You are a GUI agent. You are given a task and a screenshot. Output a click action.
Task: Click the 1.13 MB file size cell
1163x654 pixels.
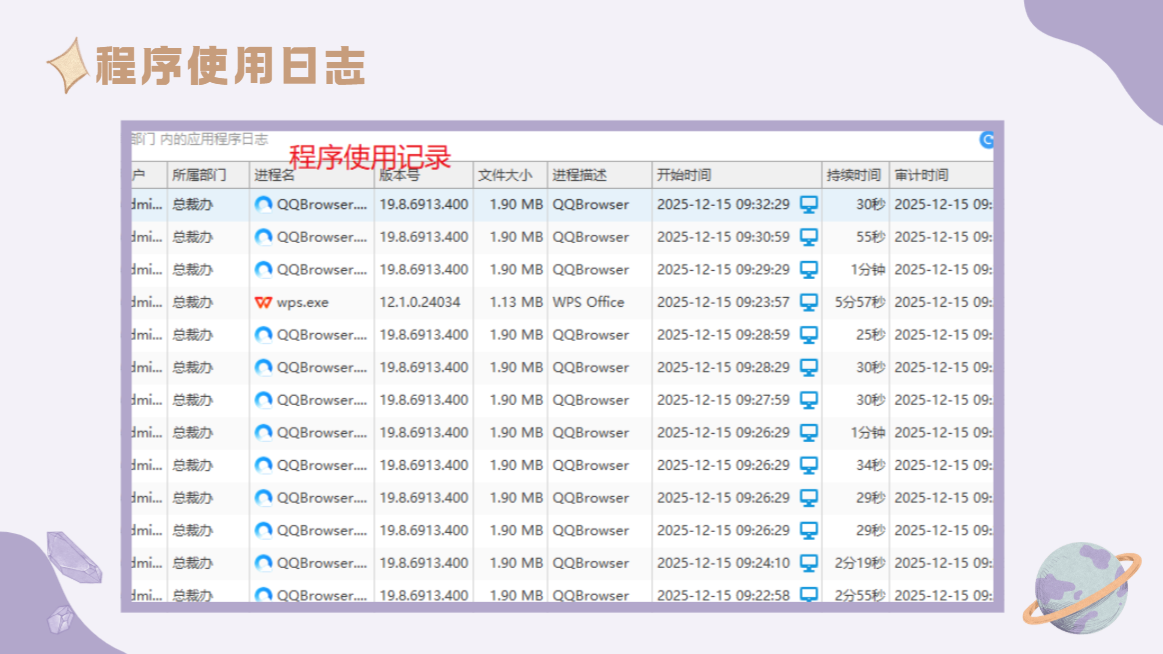[516, 303]
